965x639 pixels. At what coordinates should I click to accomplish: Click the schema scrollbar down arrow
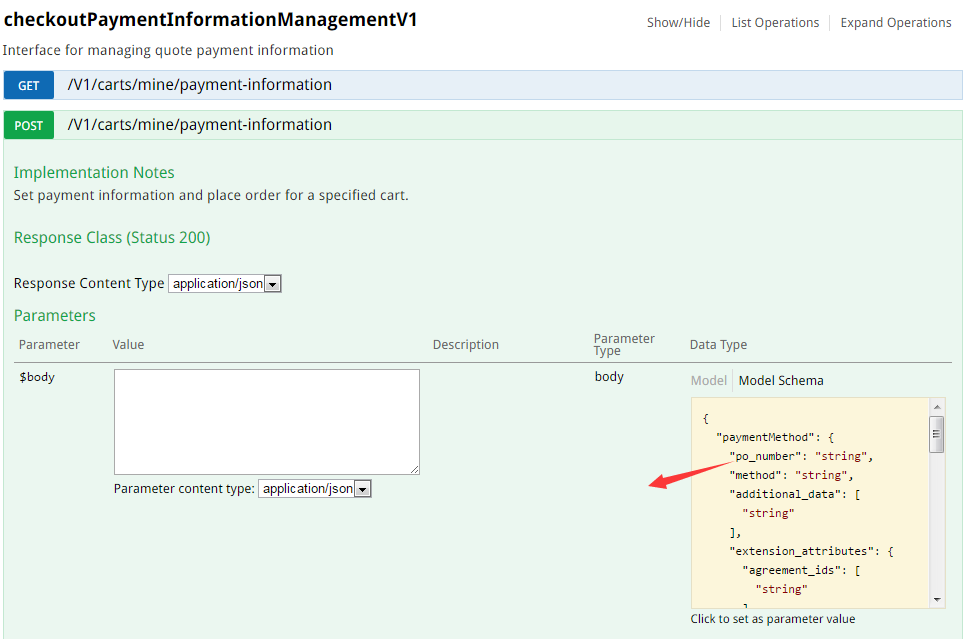(937, 599)
